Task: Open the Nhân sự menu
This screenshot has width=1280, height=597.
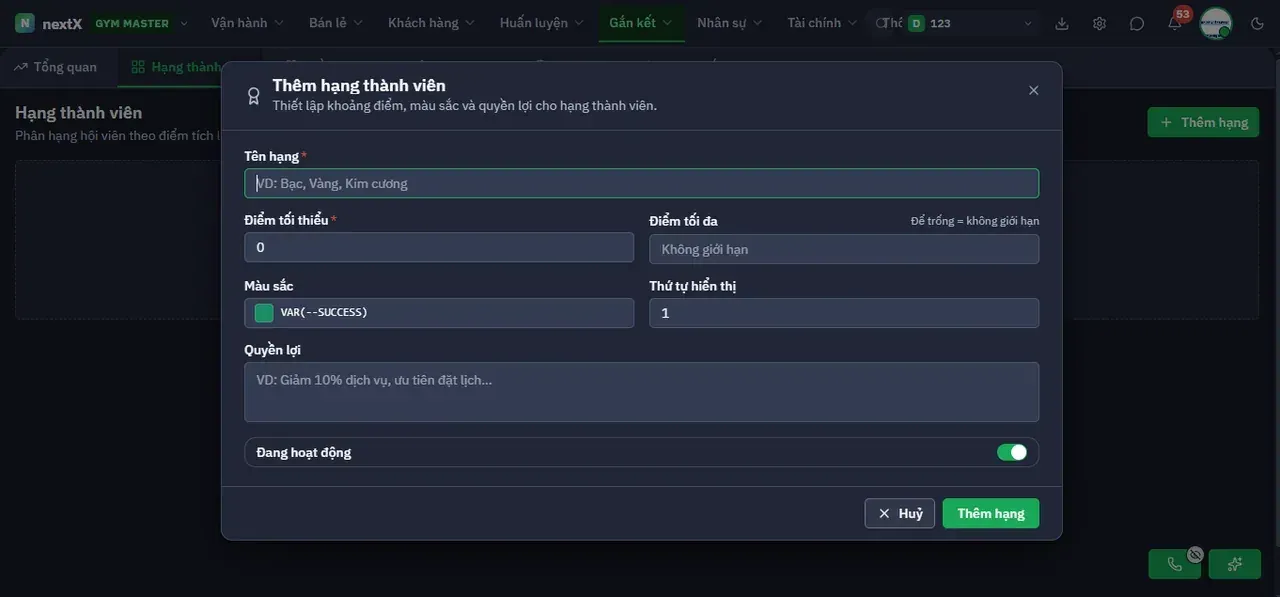Action: click(x=729, y=23)
